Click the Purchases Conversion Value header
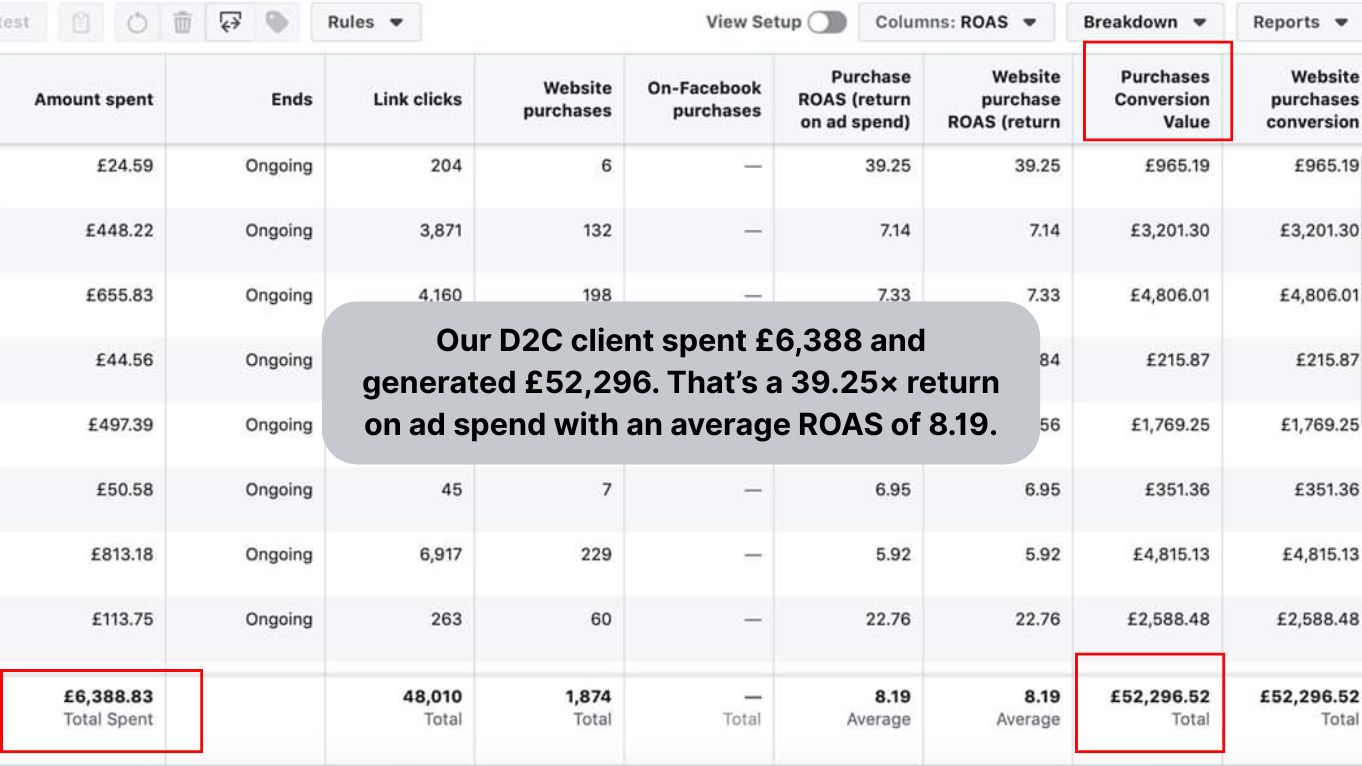Image resolution: width=1362 pixels, height=766 pixels. click(x=1161, y=99)
